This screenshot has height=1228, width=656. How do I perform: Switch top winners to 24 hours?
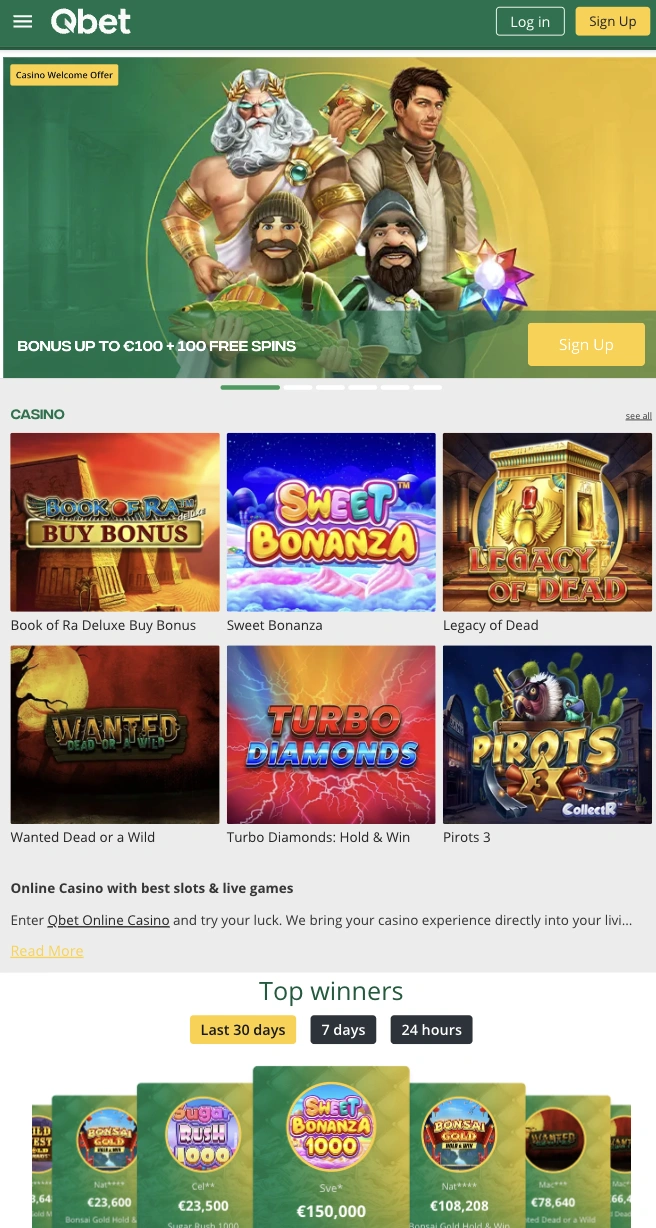(x=432, y=1030)
